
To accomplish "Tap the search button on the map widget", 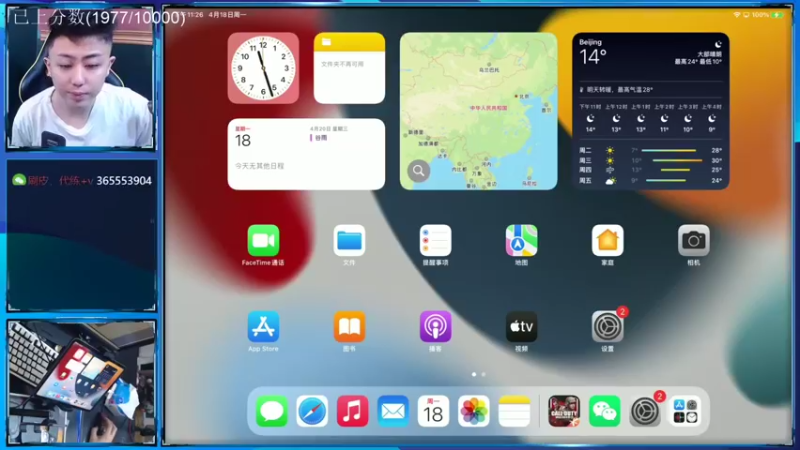I will tap(418, 171).
